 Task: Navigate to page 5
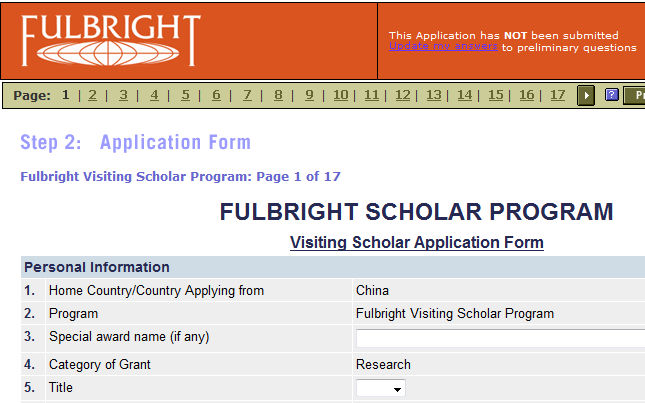tap(185, 95)
